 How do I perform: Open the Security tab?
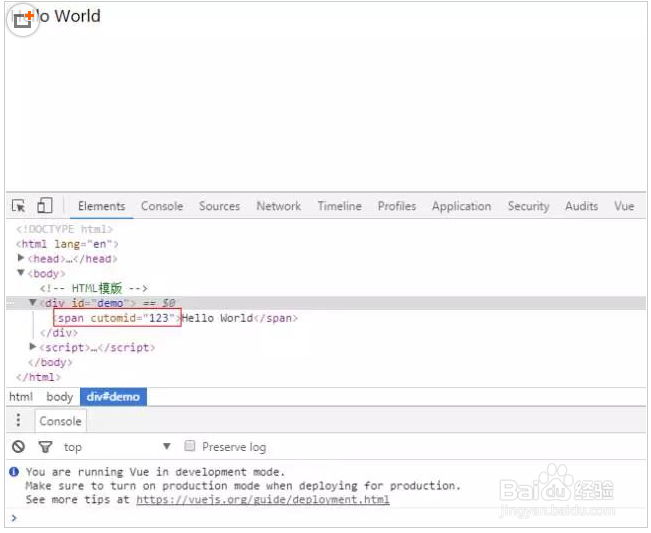528,206
